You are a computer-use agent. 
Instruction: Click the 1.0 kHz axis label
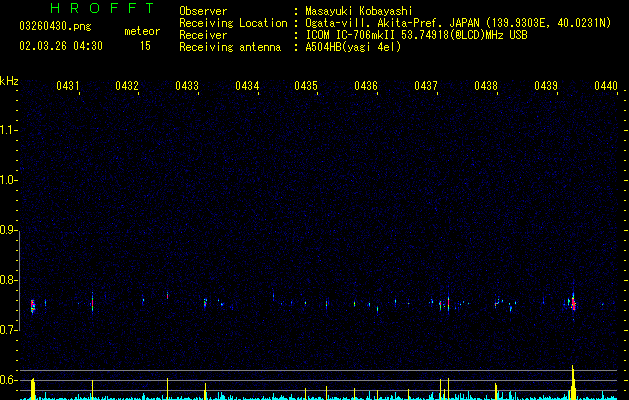coord(8,180)
